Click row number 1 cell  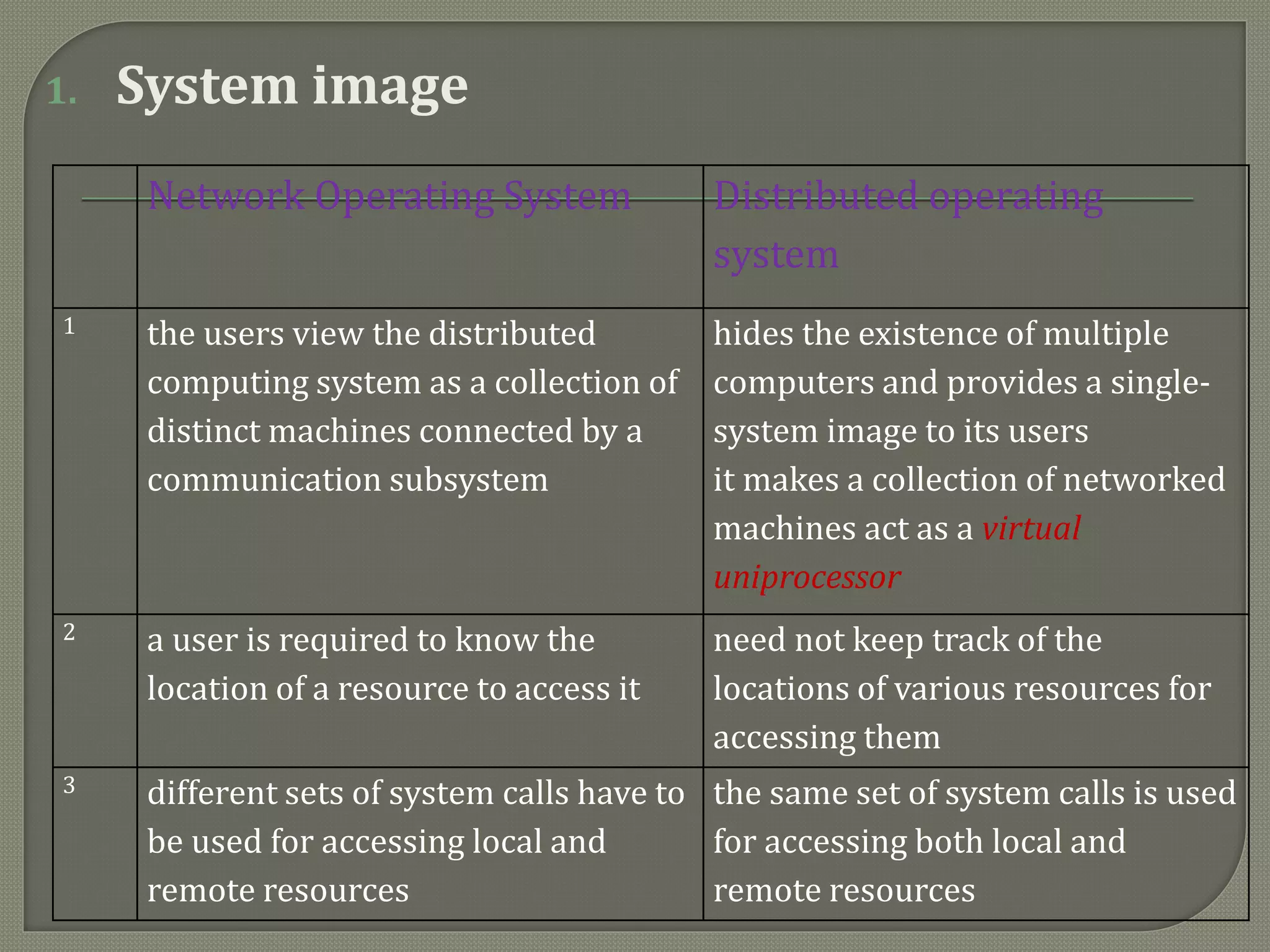[95, 461]
